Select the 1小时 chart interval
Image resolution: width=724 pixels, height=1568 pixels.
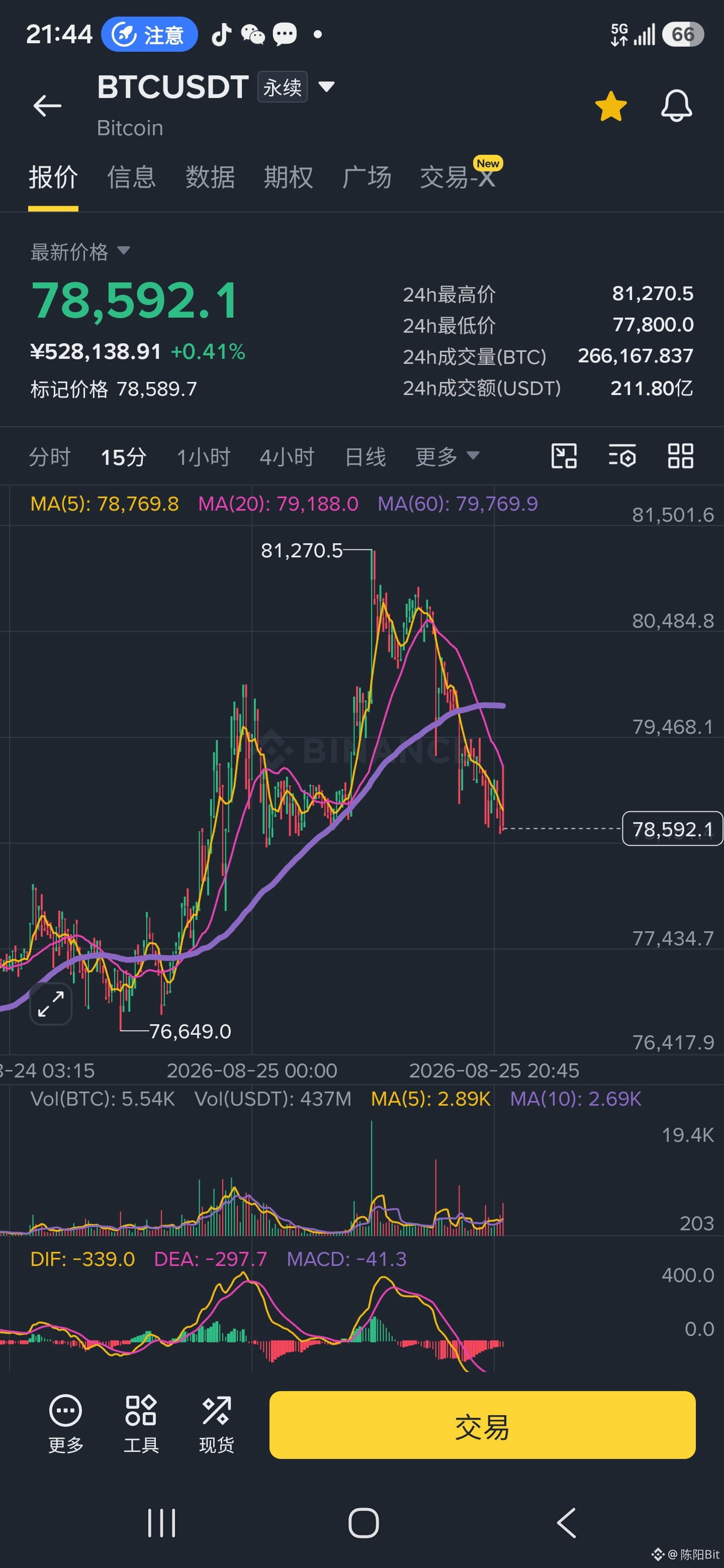tap(204, 456)
